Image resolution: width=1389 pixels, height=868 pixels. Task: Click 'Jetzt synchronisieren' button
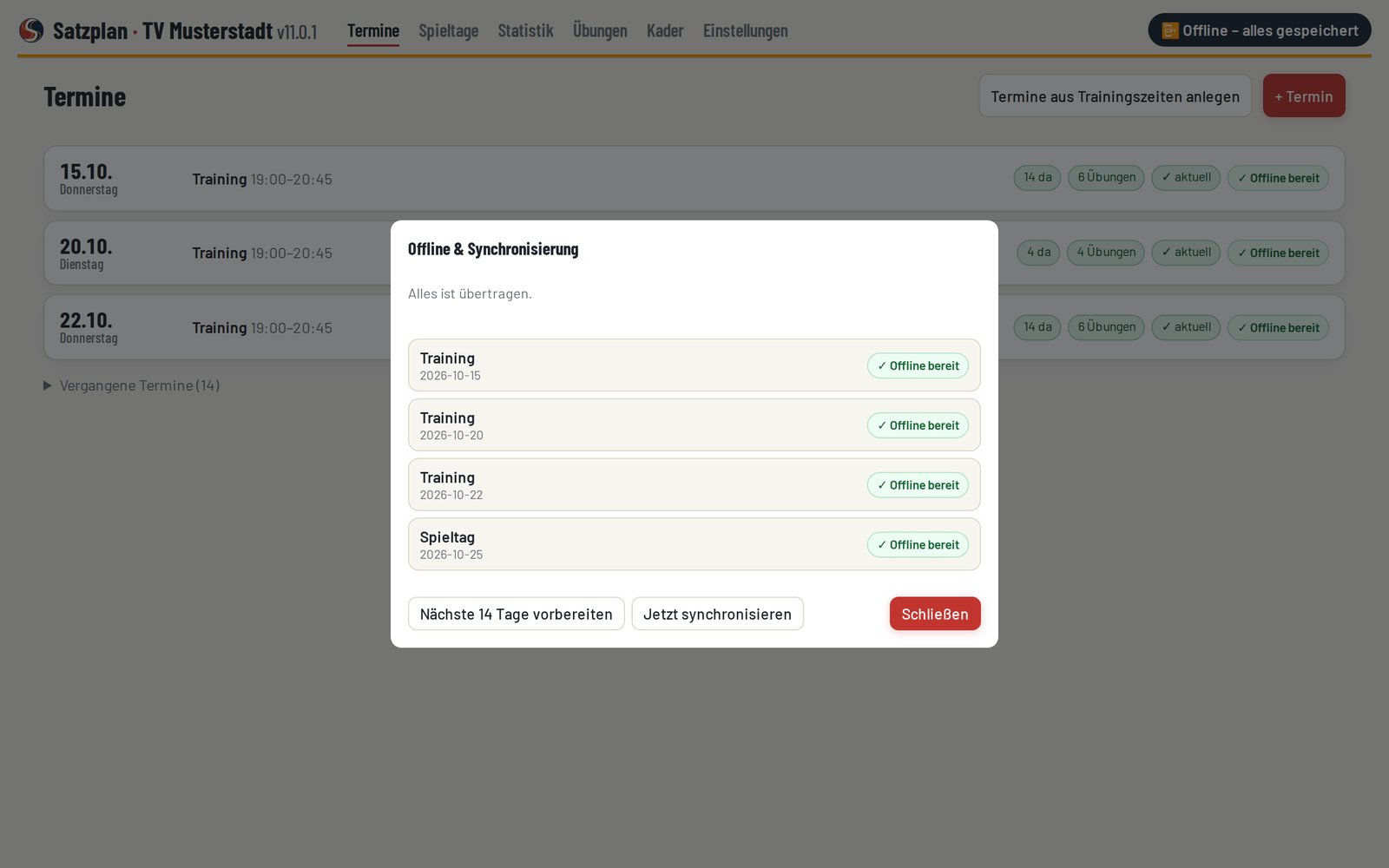click(717, 614)
